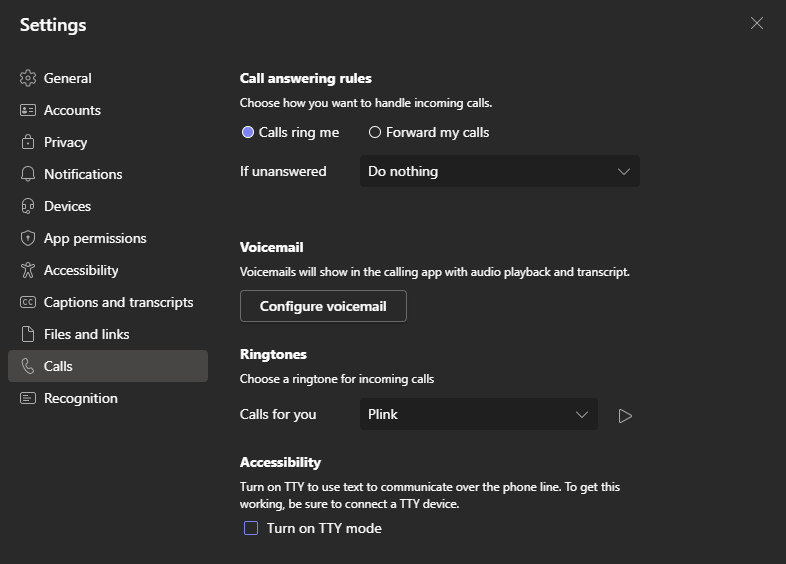Click the Files and links document icon
The image size is (786, 564).
(x=28, y=334)
